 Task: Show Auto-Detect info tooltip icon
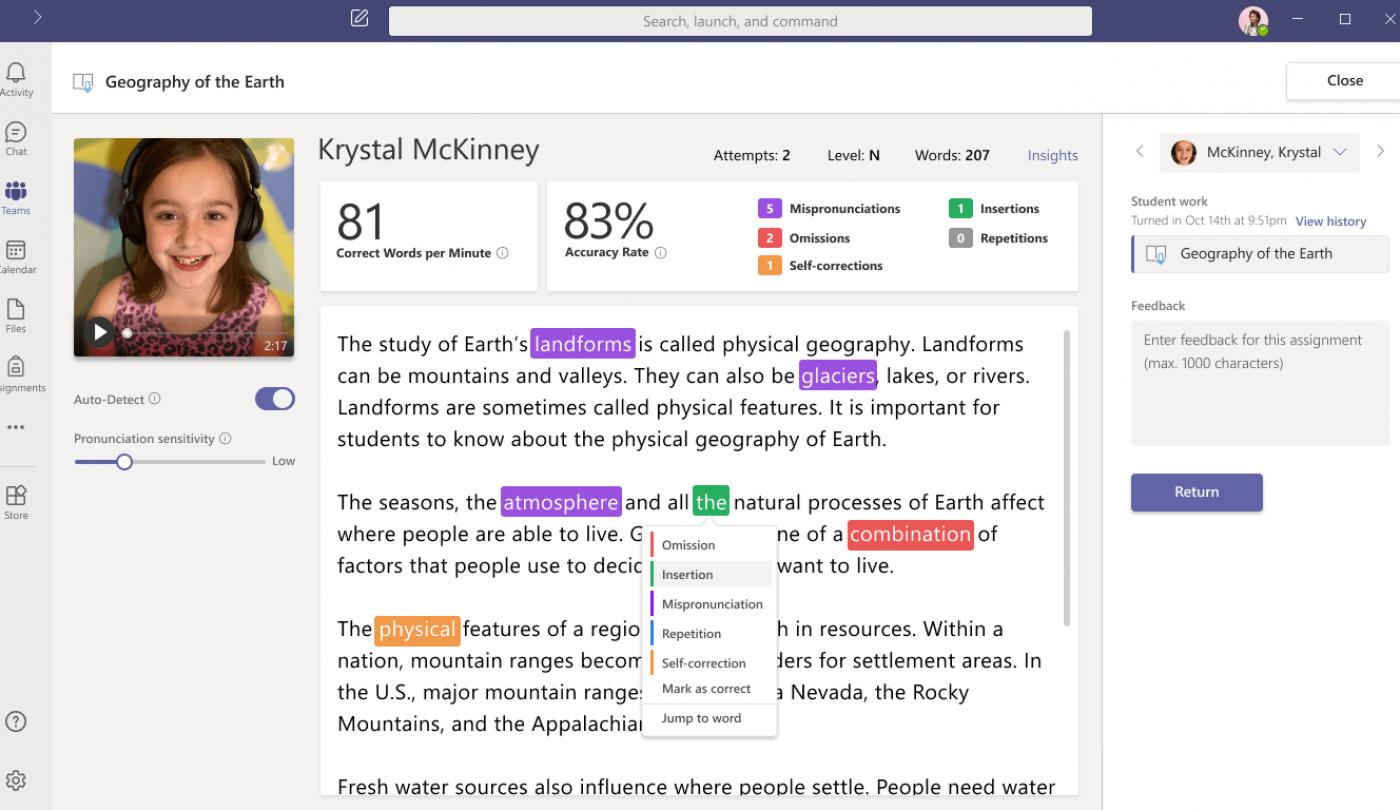coord(155,398)
